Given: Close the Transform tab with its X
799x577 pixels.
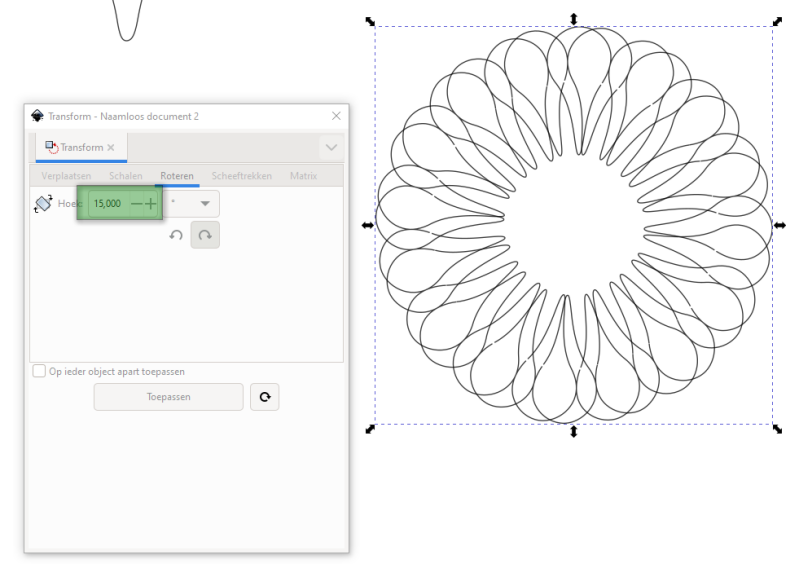Looking at the screenshot, I should click(x=111, y=148).
